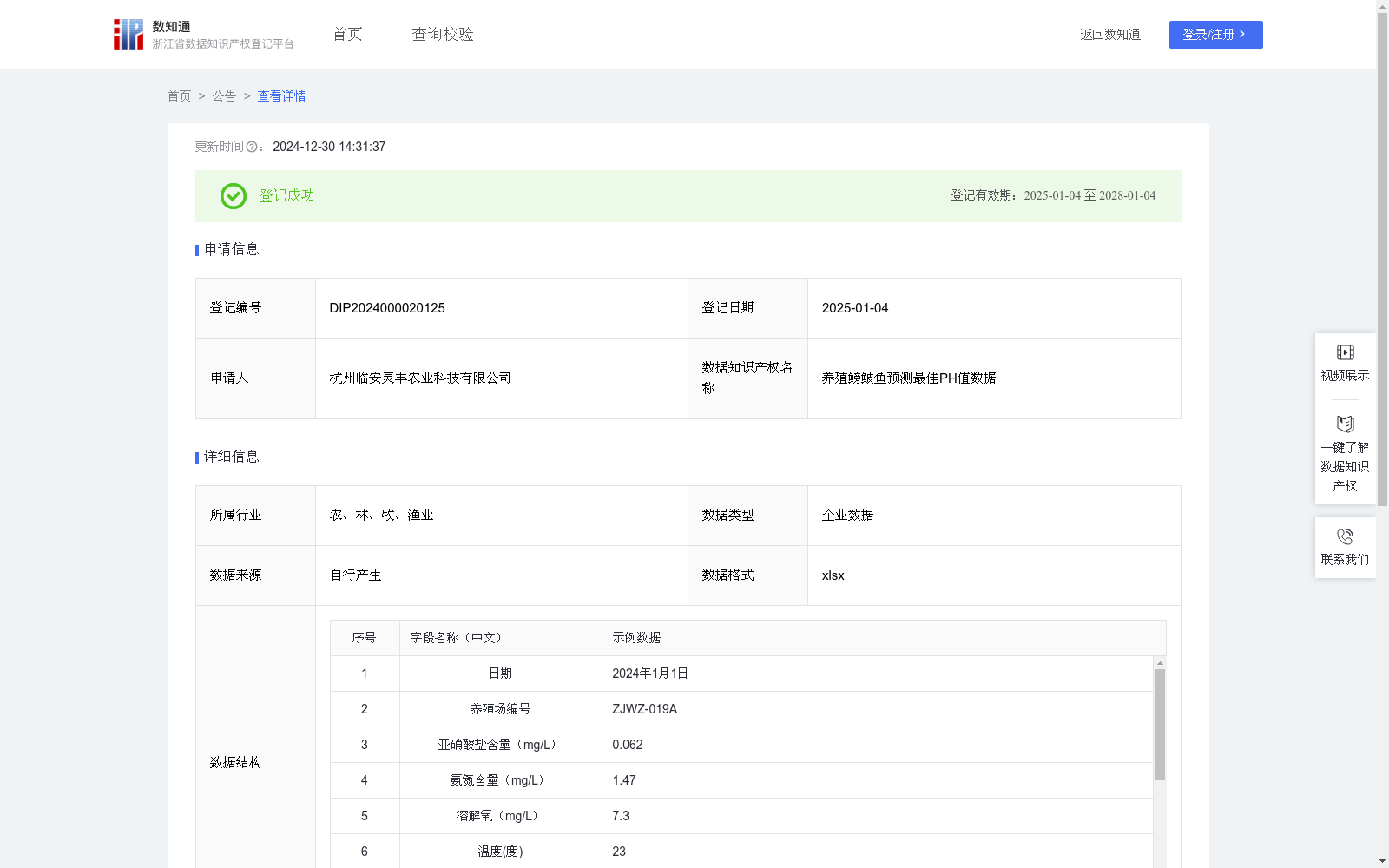Expand the data structure table scrollbar upward
Image resolution: width=1389 pixels, height=868 pixels.
click(x=1159, y=662)
